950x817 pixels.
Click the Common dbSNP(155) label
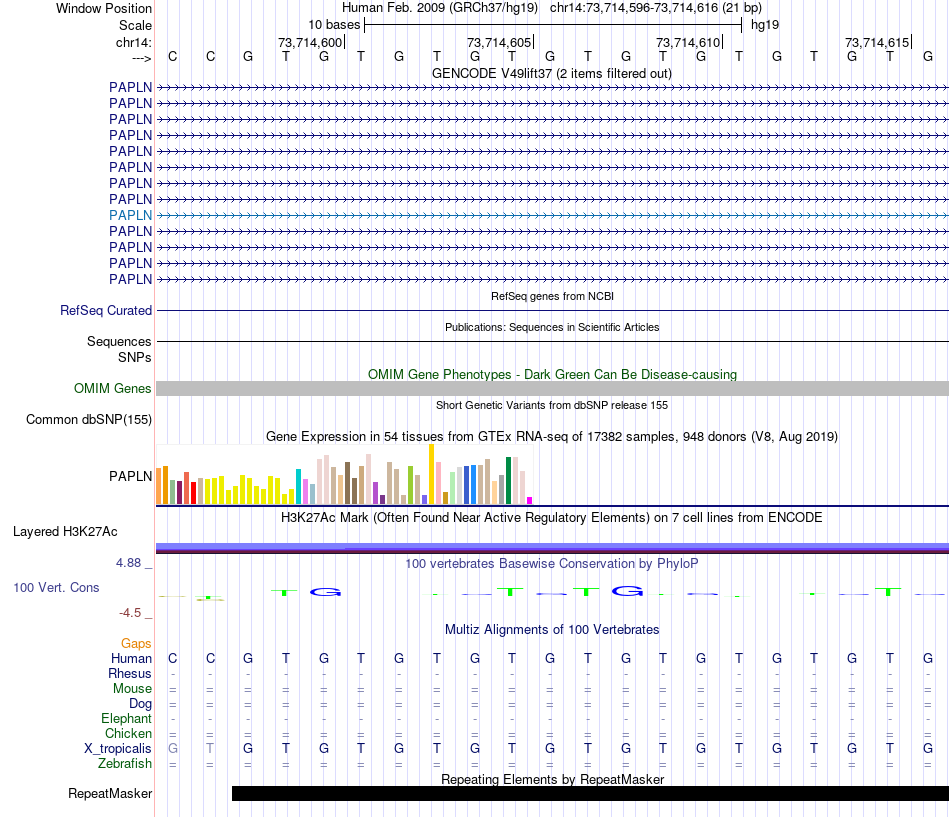(88, 419)
